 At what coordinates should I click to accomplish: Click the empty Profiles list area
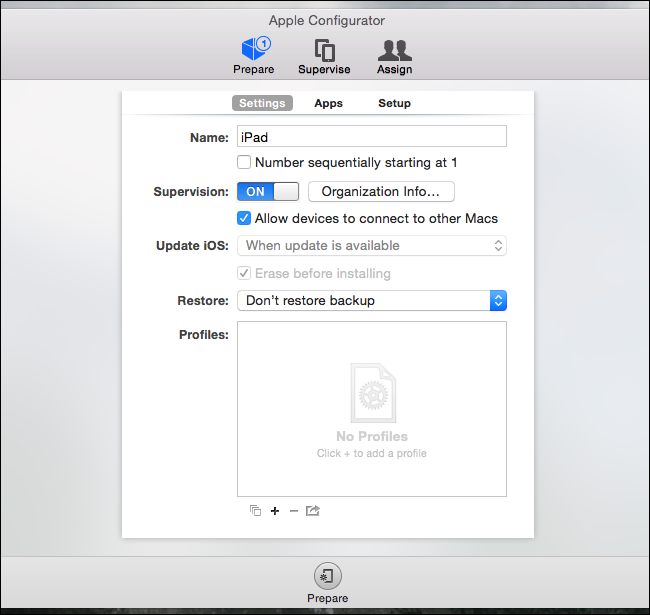click(372, 409)
